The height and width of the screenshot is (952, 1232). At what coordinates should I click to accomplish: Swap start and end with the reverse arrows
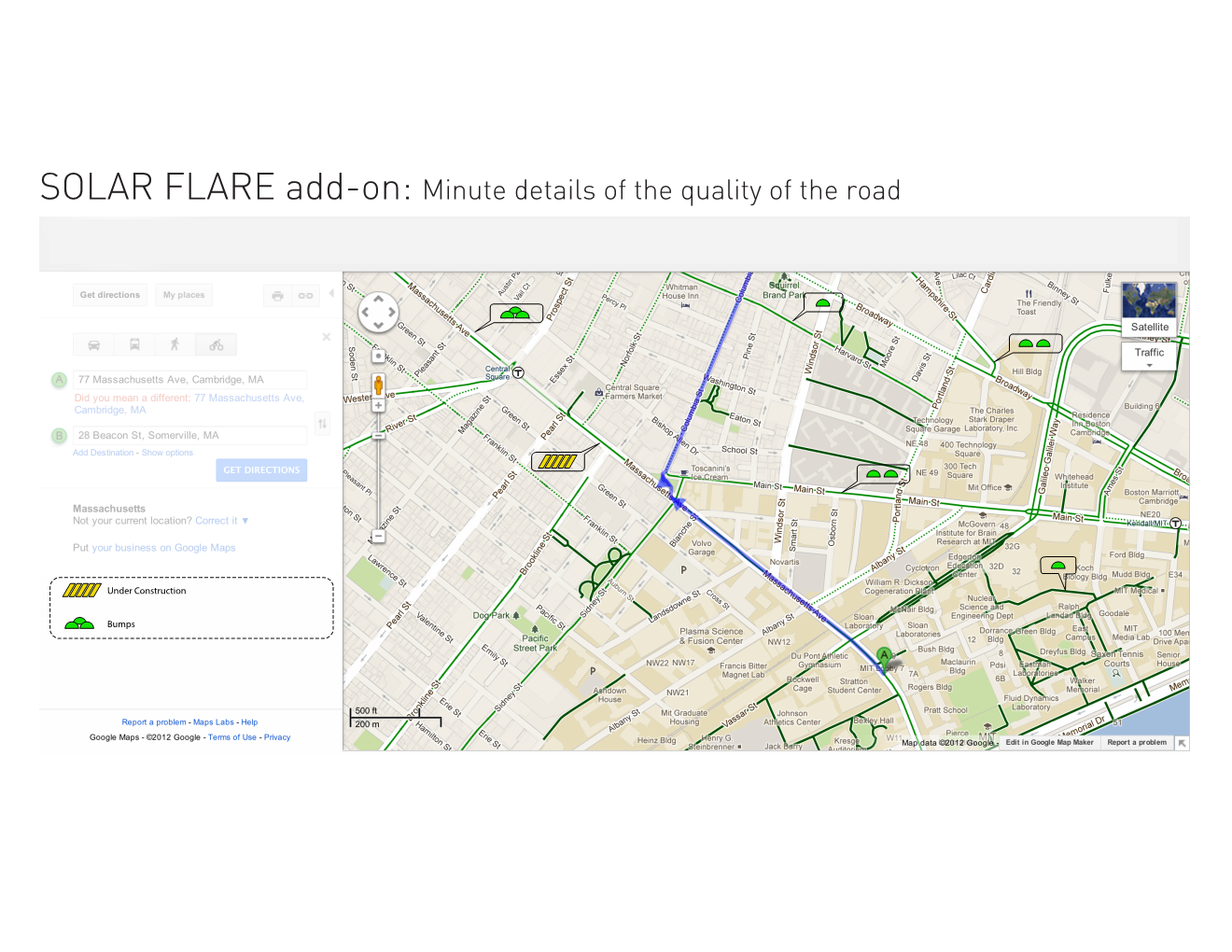(x=322, y=424)
